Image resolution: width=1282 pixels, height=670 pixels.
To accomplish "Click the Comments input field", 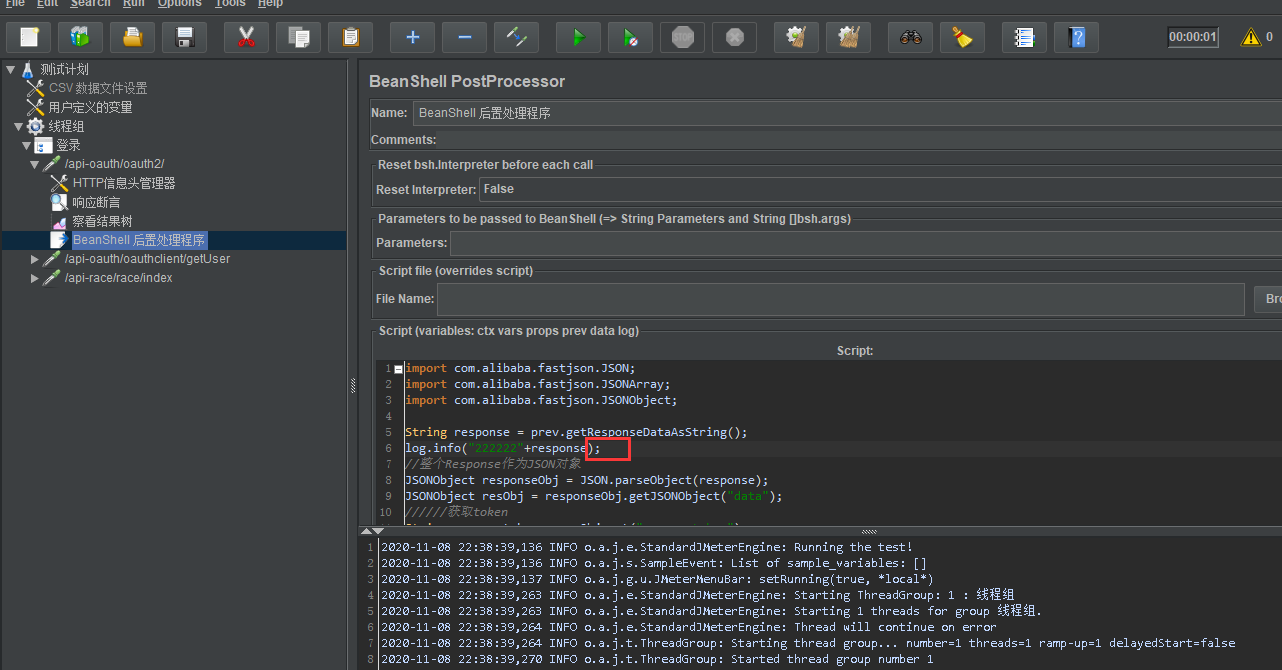I will click(x=860, y=140).
